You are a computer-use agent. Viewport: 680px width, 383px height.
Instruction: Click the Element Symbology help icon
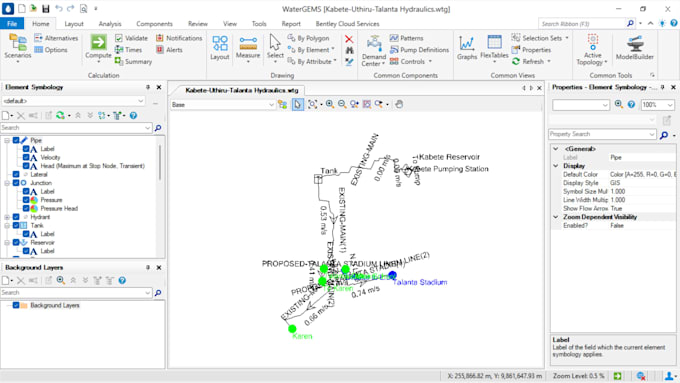point(134,115)
